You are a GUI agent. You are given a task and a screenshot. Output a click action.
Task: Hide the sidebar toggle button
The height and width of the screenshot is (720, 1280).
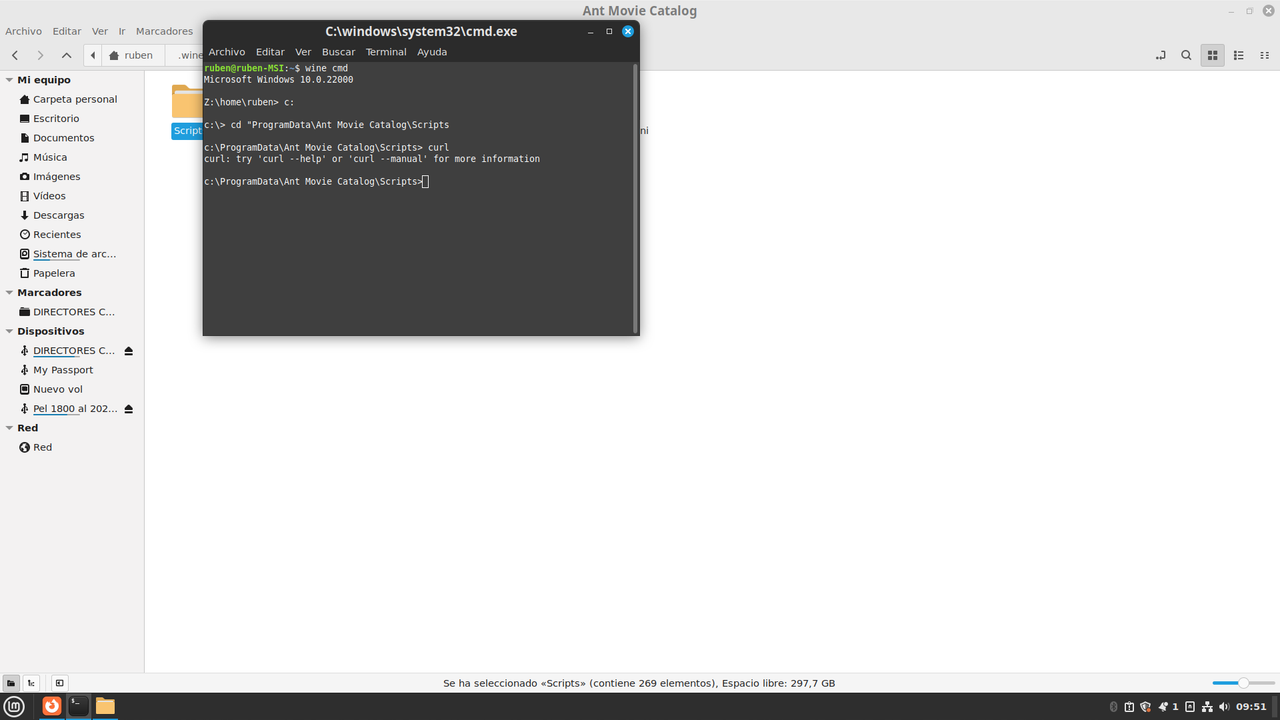(x=59, y=683)
